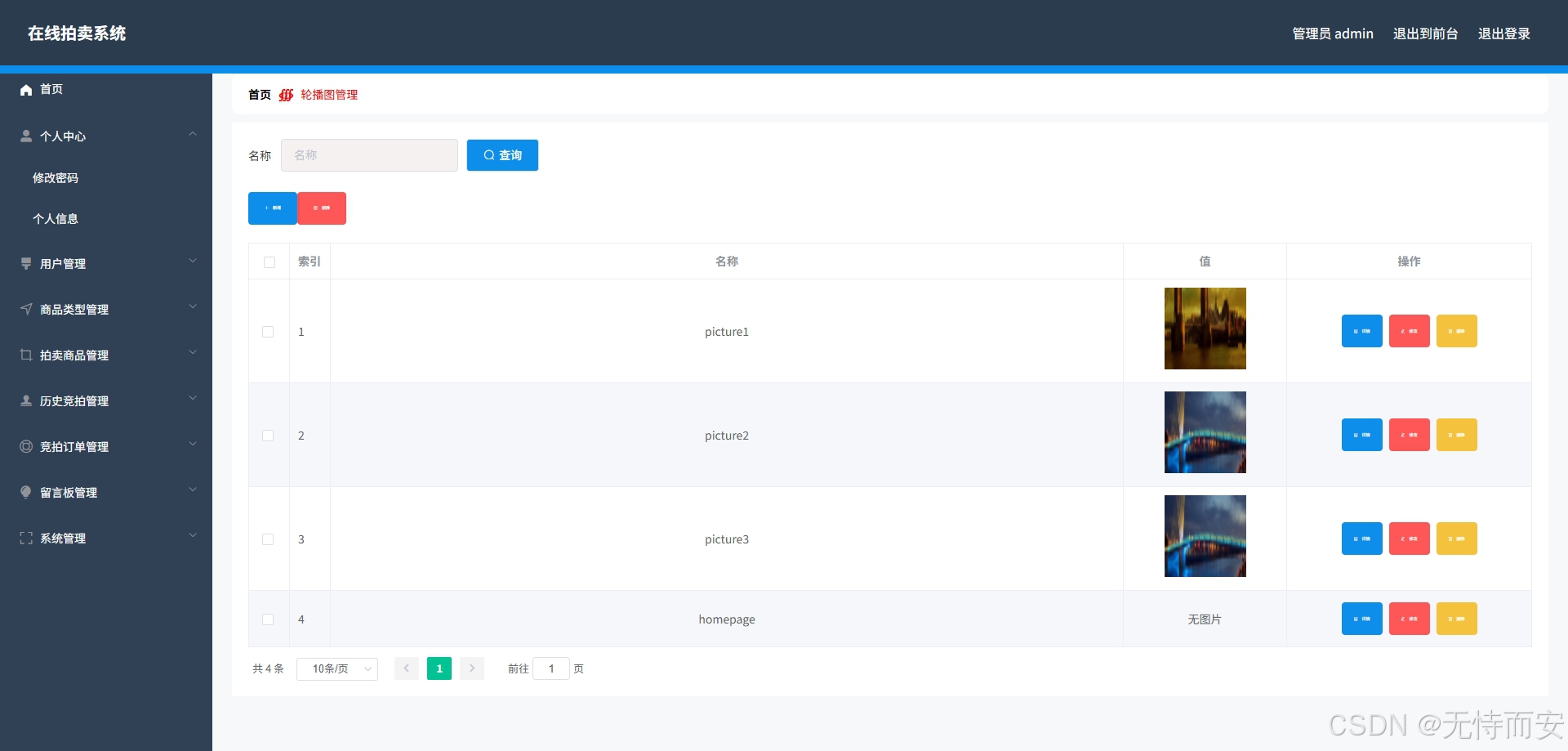Click the page jump input box
The height and width of the screenshot is (751, 1568).
tap(551, 668)
